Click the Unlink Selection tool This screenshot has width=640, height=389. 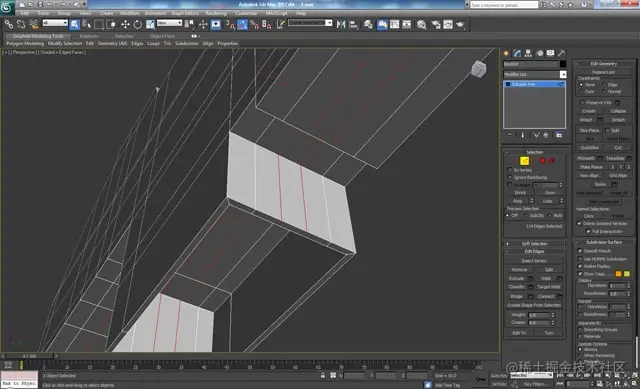coord(21,24)
